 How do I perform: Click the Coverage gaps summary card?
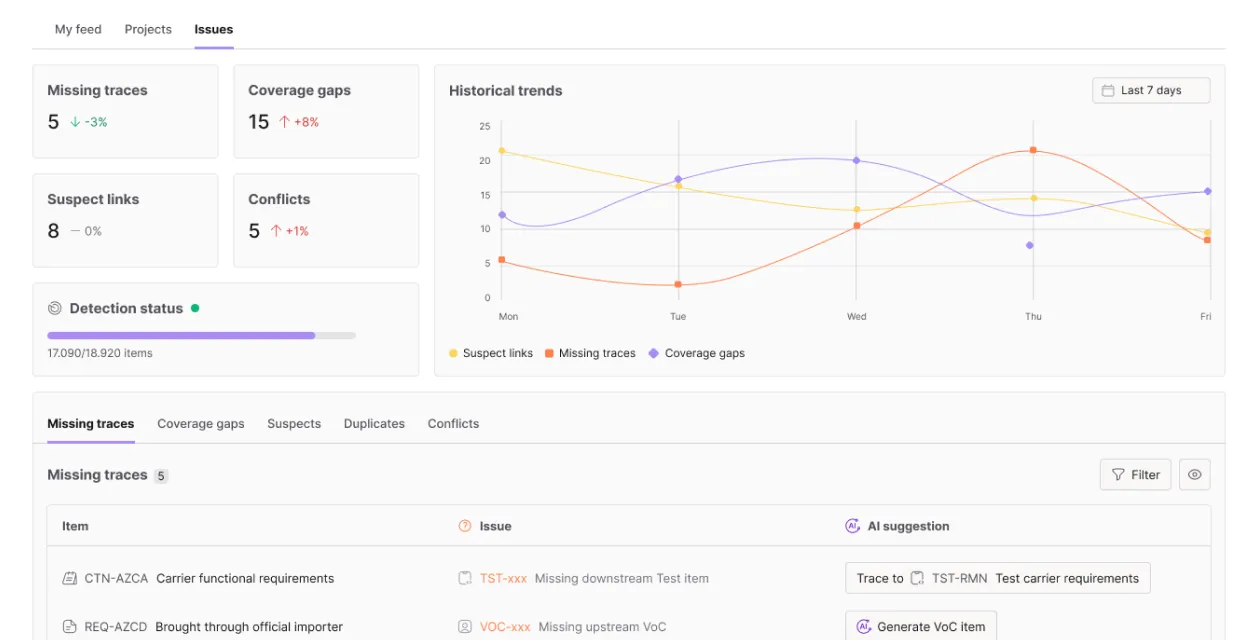click(326, 111)
